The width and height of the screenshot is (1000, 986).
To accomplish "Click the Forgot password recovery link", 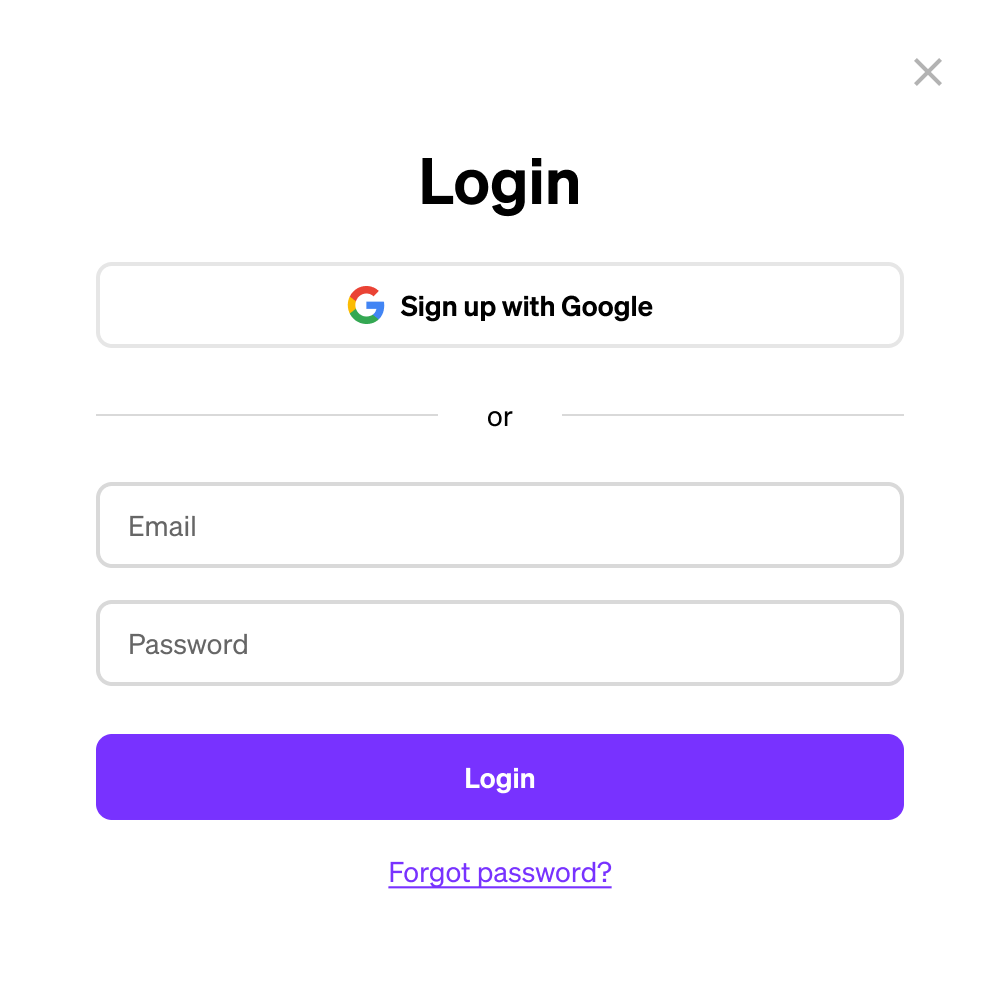I will [x=500, y=872].
